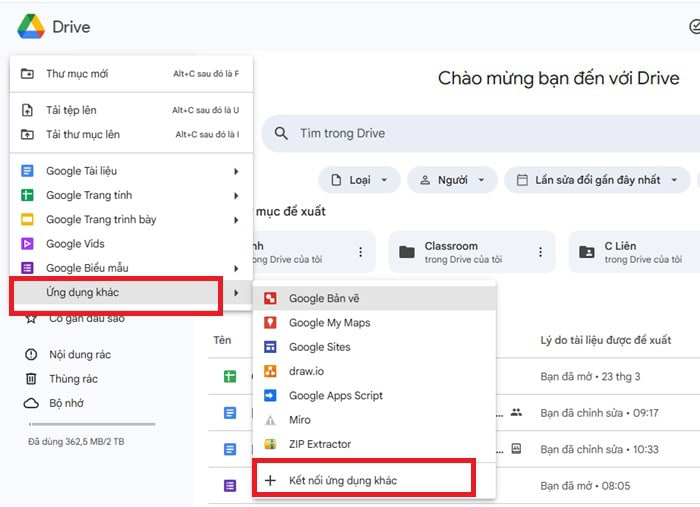The image size is (700, 507).
Task: Expand the Google Trang tính submenu arrow
Action: click(x=236, y=195)
